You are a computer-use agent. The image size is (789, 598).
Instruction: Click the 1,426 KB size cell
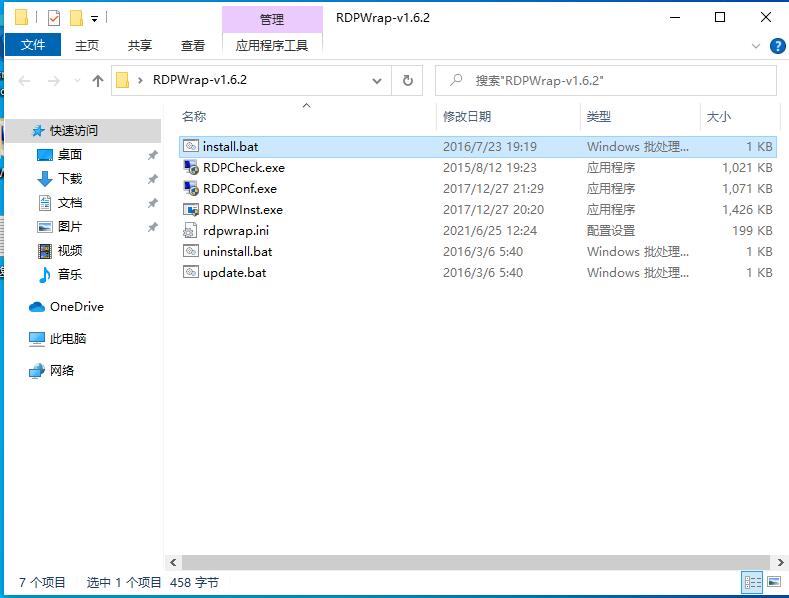[x=747, y=209]
